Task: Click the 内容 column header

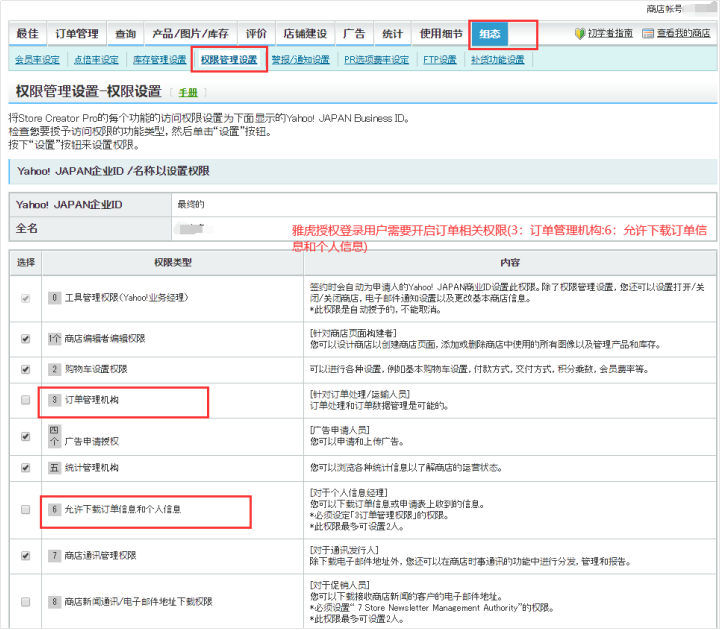Action: 510,263
